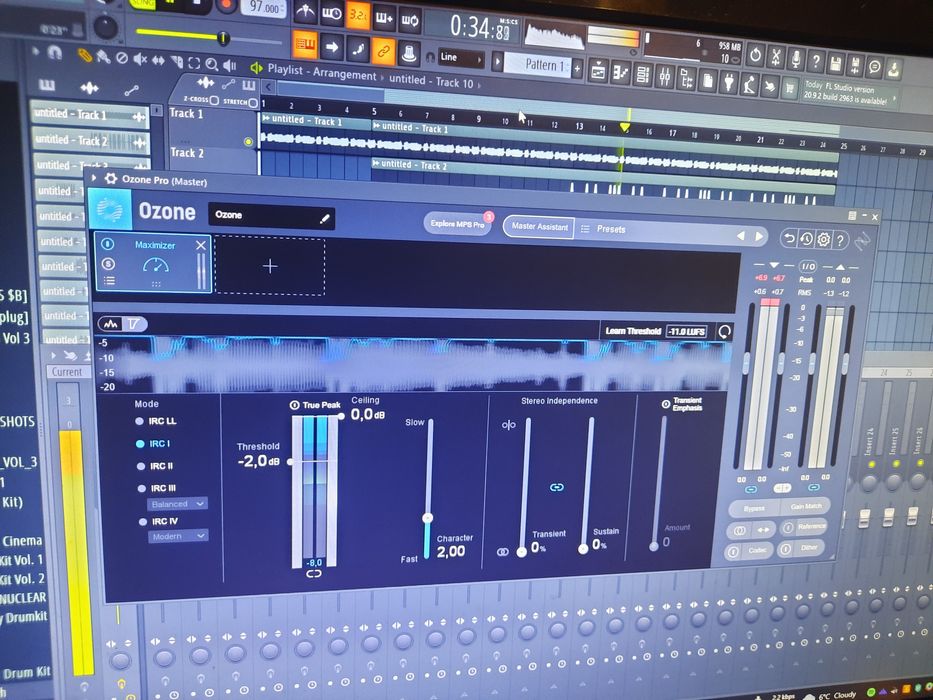Open the Mixer view icon
The height and width of the screenshot is (700, 933).
pyautogui.click(x=665, y=76)
